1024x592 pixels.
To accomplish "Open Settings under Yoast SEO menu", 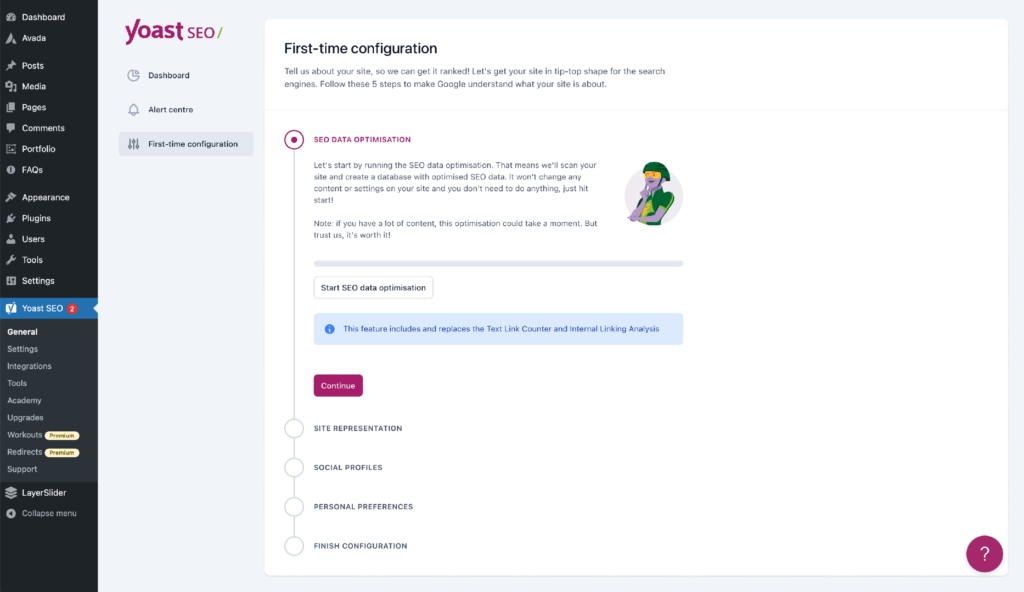I will click(x=22, y=348).
